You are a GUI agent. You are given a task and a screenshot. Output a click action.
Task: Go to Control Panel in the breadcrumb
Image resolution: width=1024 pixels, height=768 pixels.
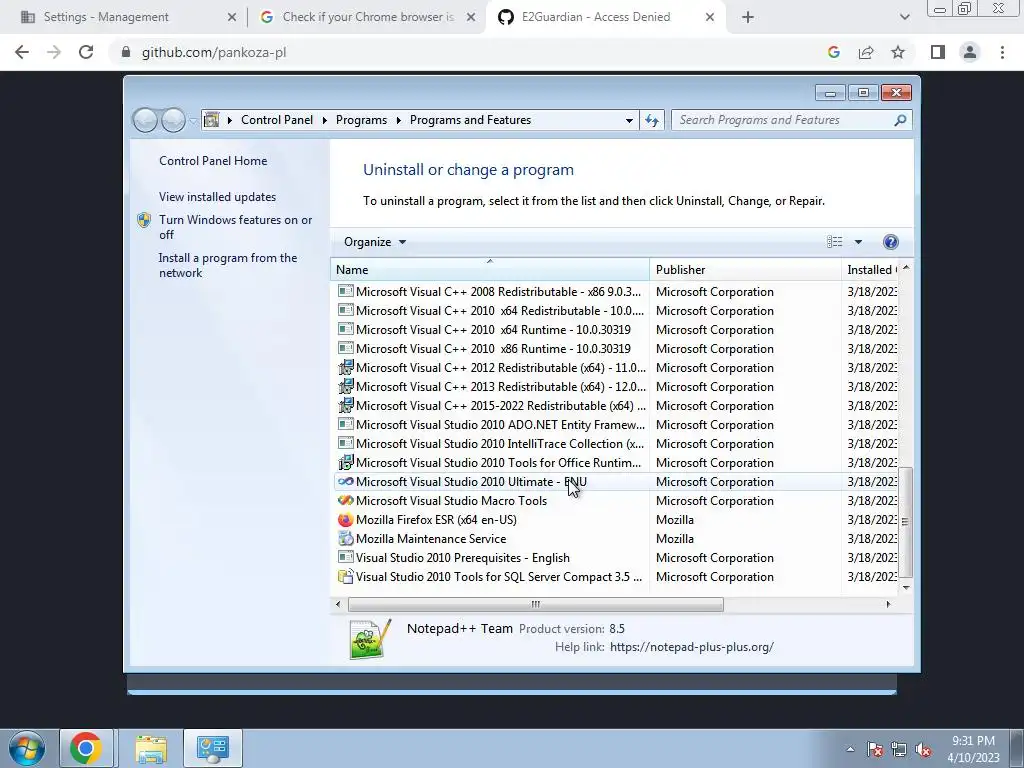[x=277, y=120]
